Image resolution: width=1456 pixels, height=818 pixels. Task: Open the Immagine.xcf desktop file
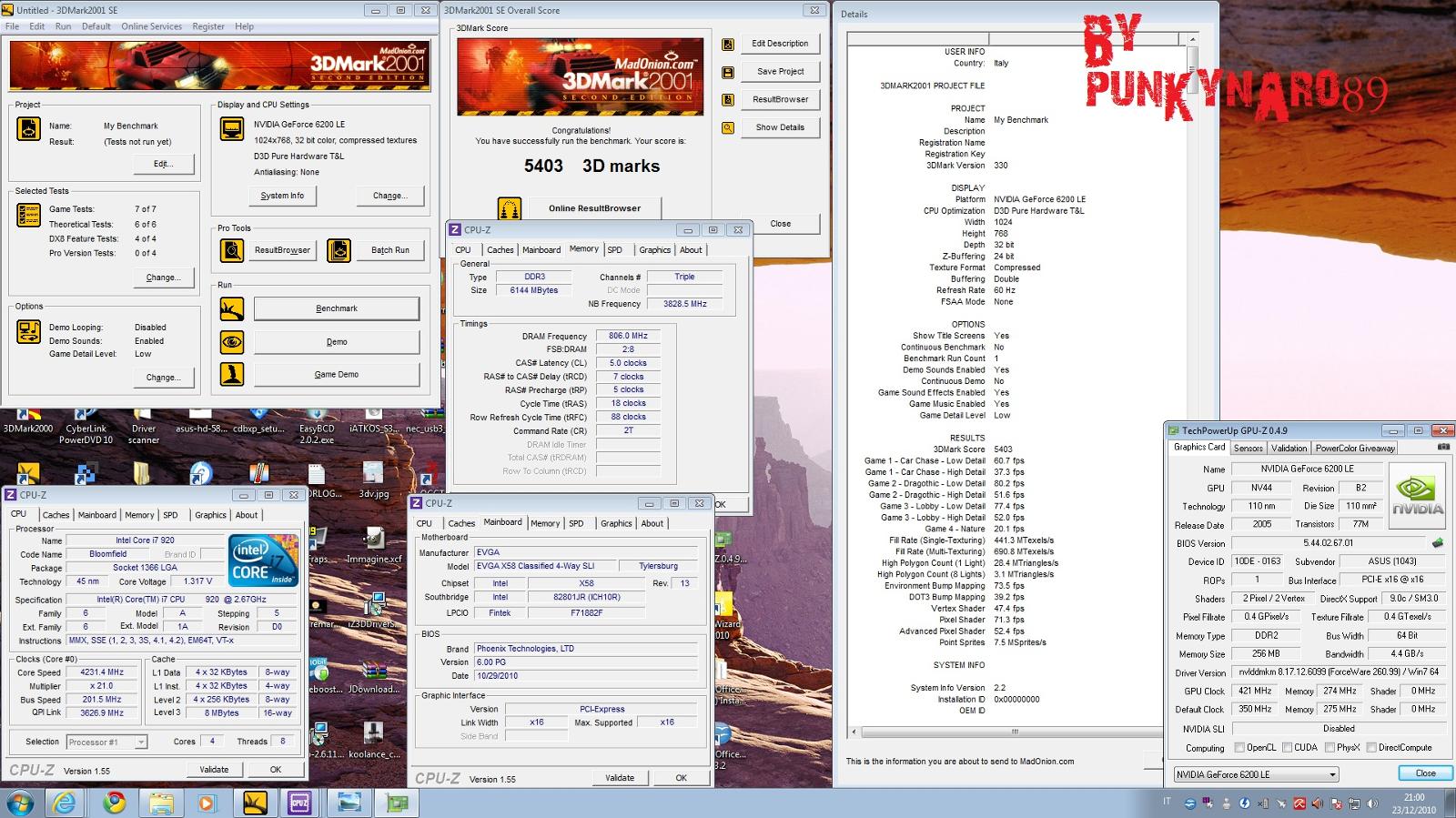[373, 546]
